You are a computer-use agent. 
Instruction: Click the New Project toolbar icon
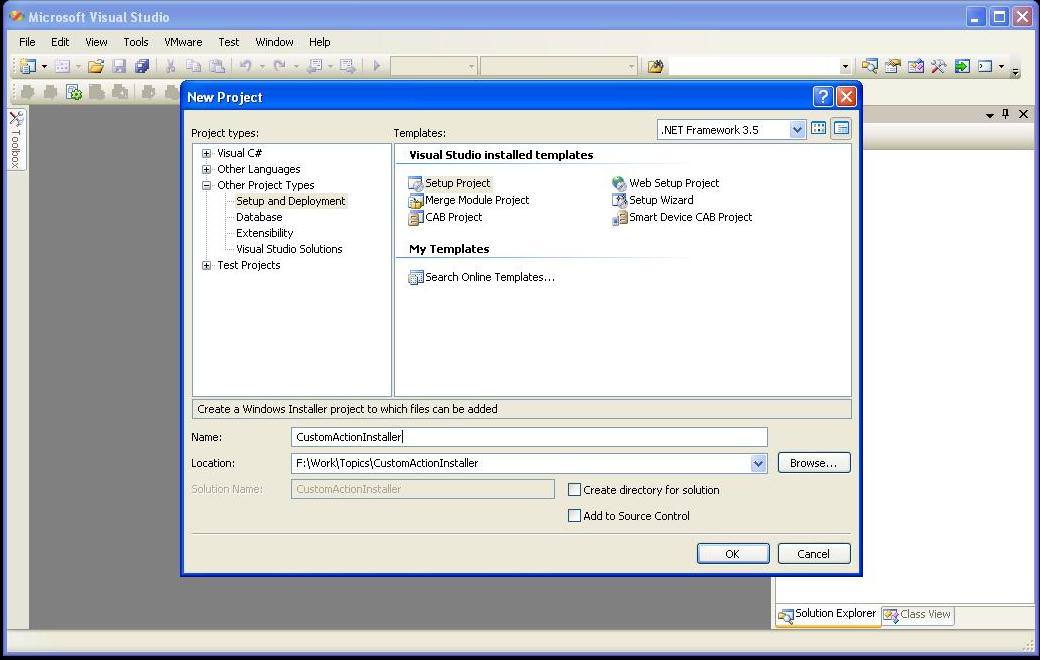(28, 66)
